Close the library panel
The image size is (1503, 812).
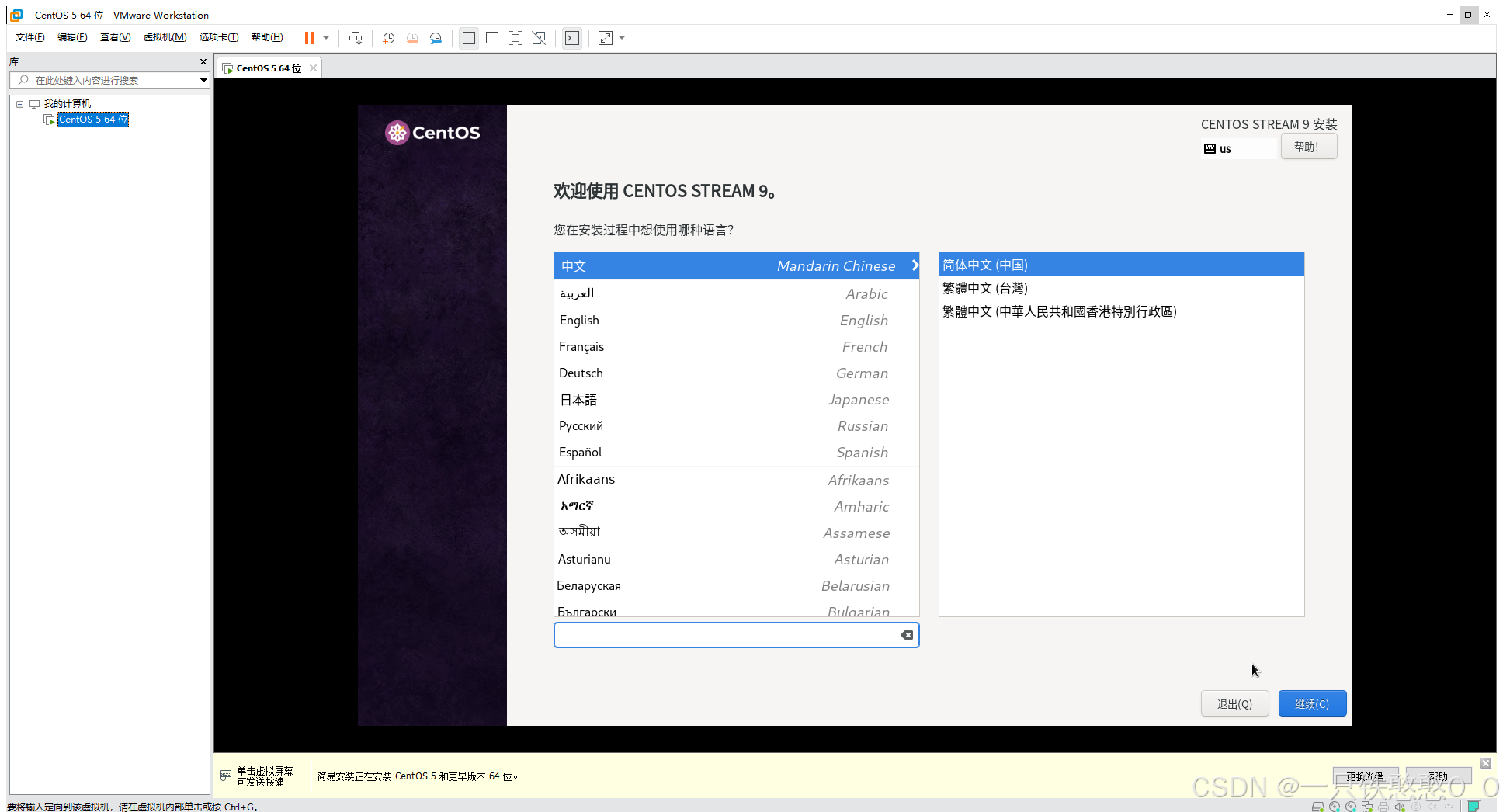coord(203,61)
